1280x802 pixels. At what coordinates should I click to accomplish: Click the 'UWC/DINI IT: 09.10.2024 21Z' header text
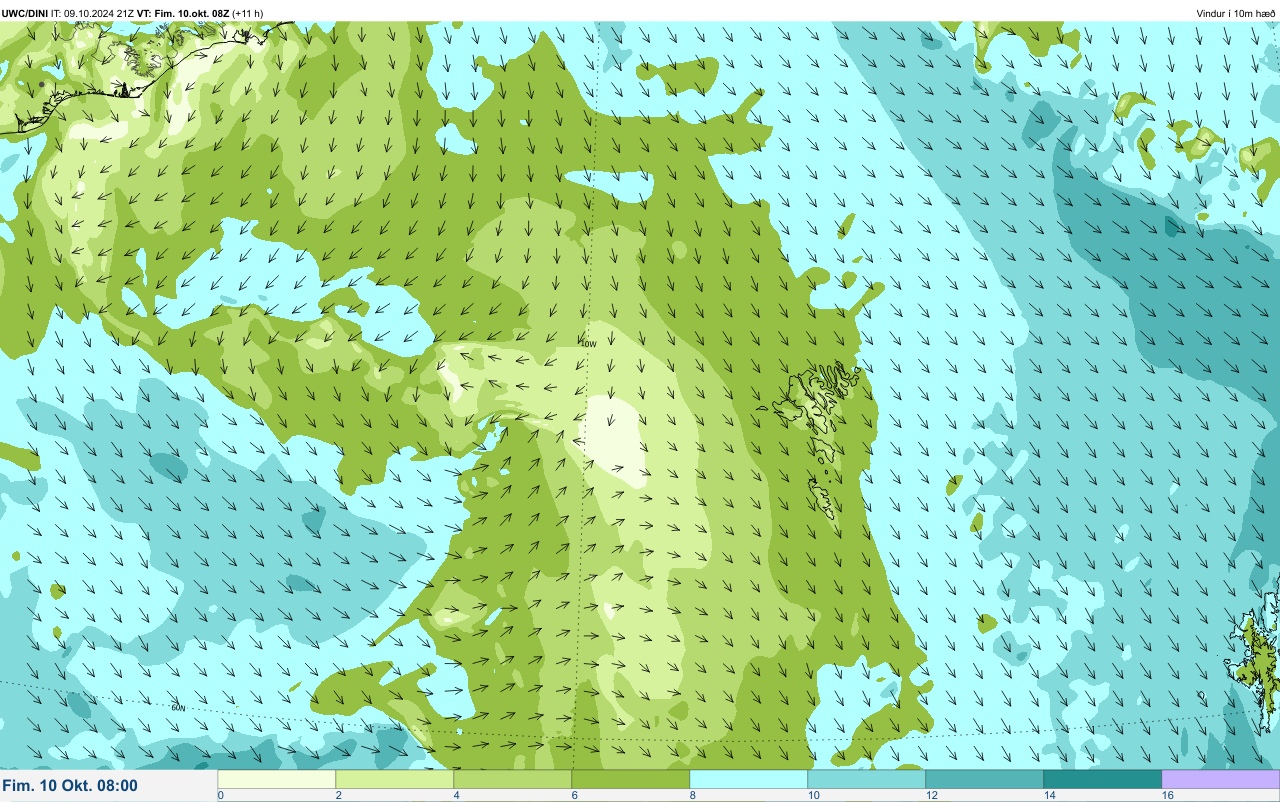[x=68, y=13]
